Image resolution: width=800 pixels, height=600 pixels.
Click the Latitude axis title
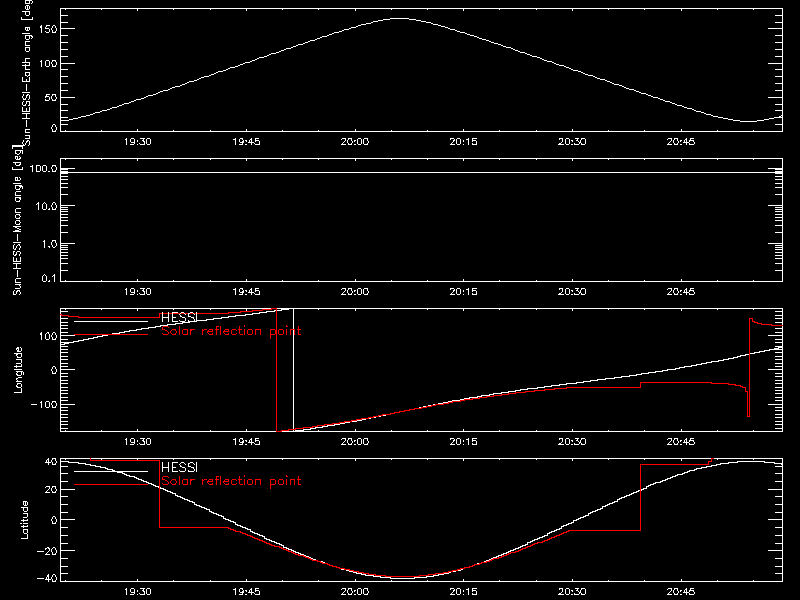coord(24,520)
